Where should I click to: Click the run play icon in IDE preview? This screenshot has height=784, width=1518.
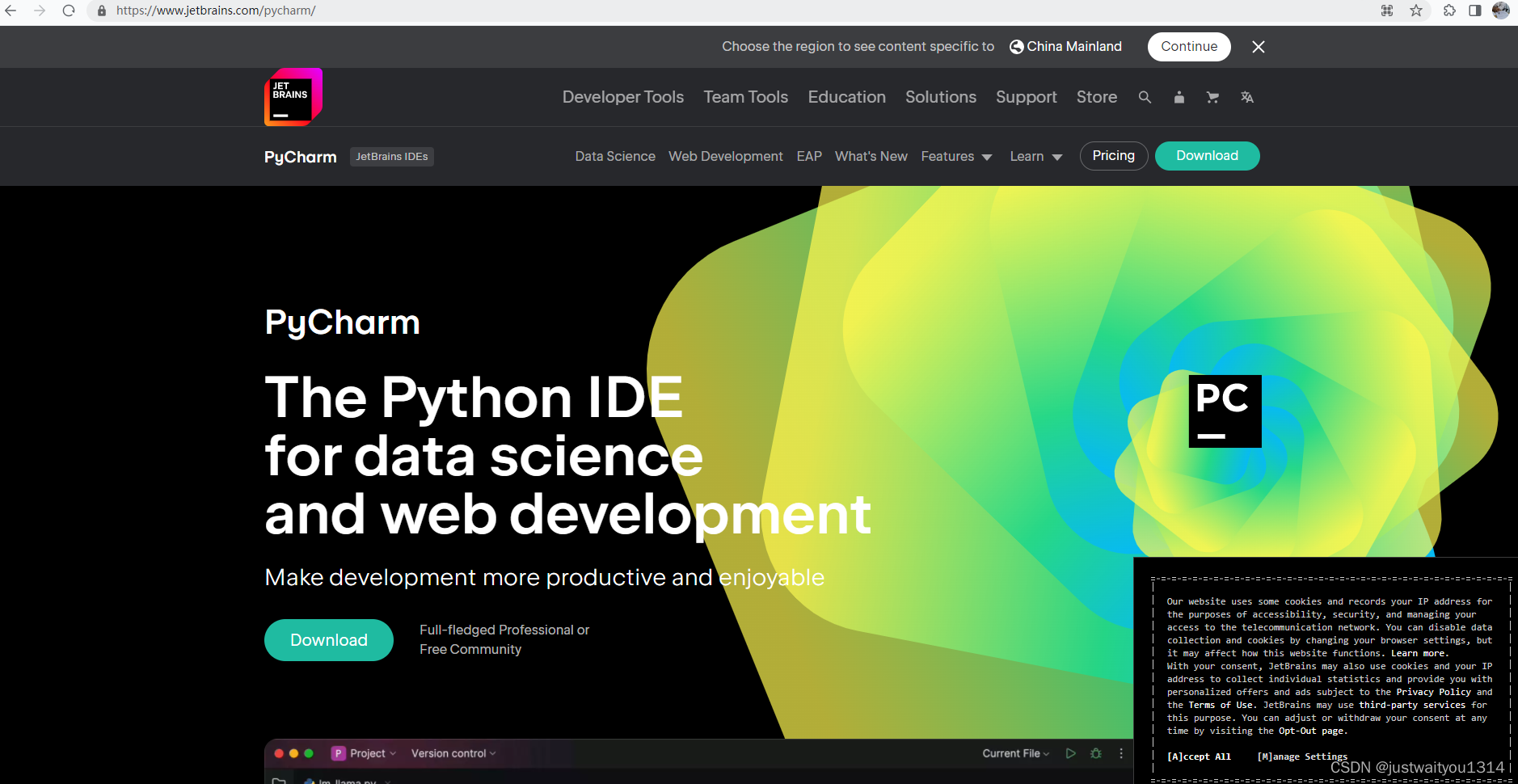(1071, 753)
